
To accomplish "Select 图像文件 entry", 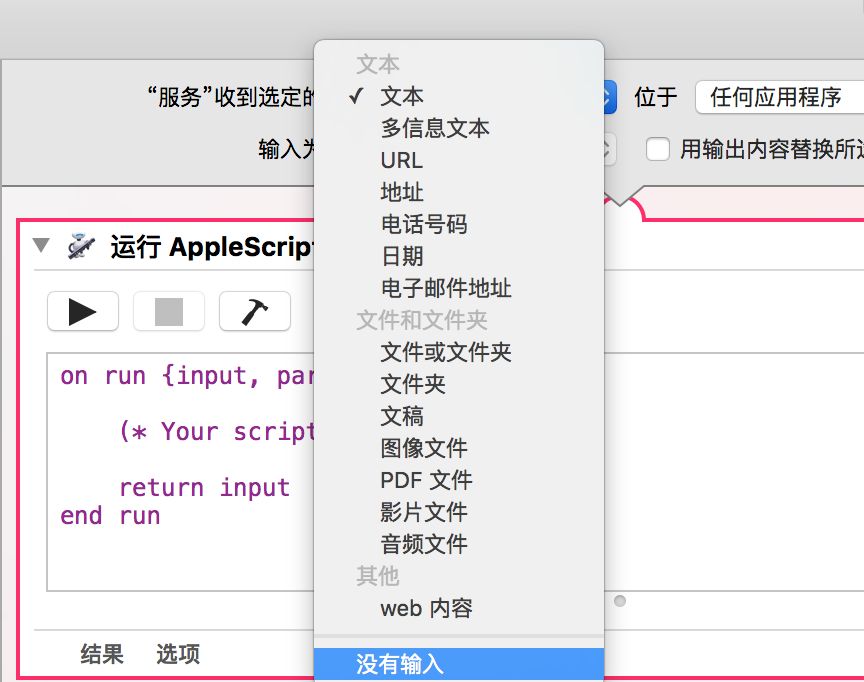I will pyautogui.click(x=458, y=448).
